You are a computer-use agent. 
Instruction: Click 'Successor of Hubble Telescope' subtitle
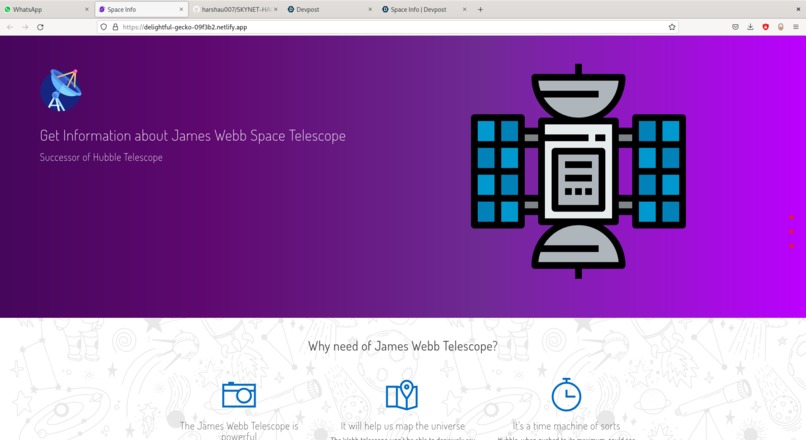coord(101,157)
